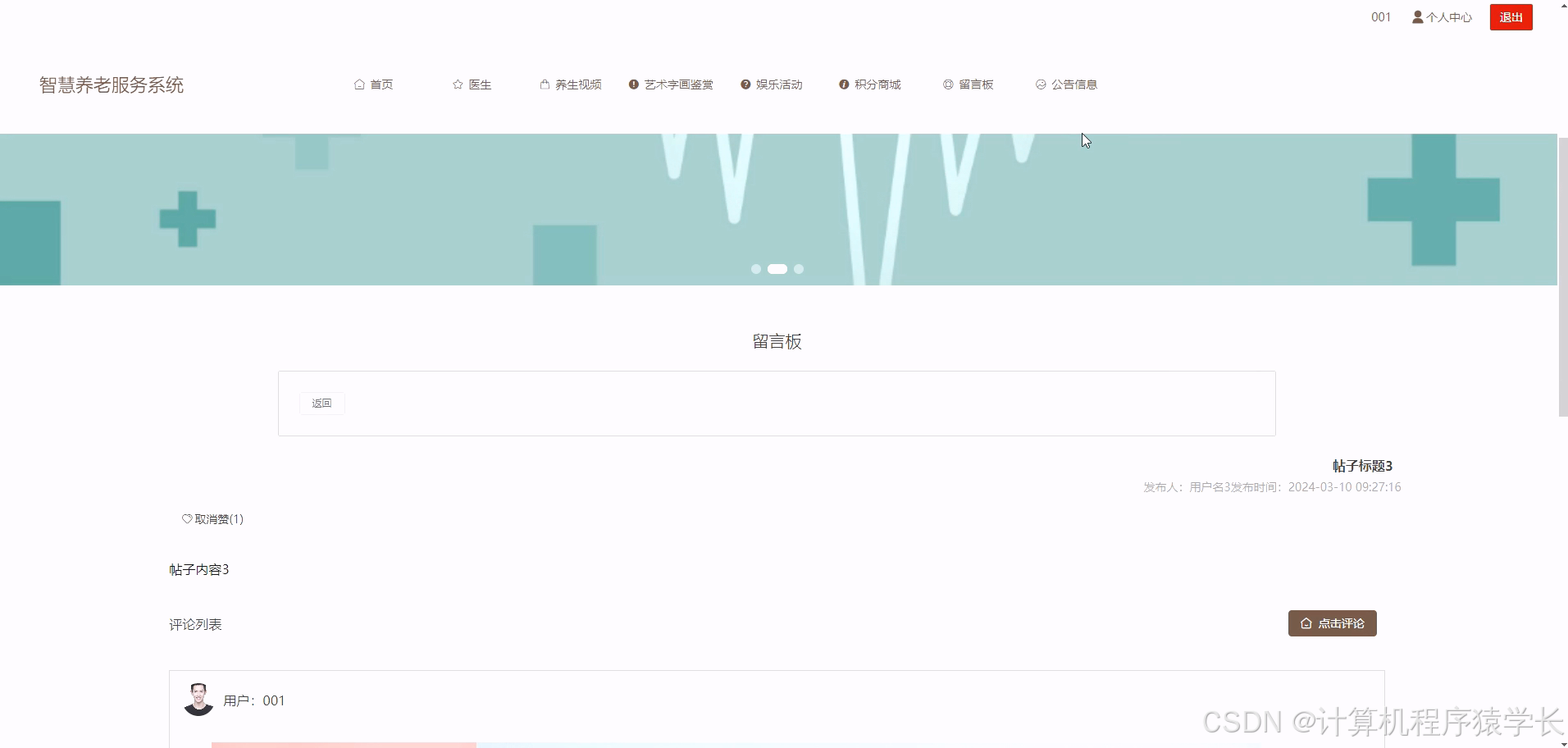This screenshot has height=748, width=1568.
Task: Open 个人中心 personal center link
Action: click(x=1447, y=16)
